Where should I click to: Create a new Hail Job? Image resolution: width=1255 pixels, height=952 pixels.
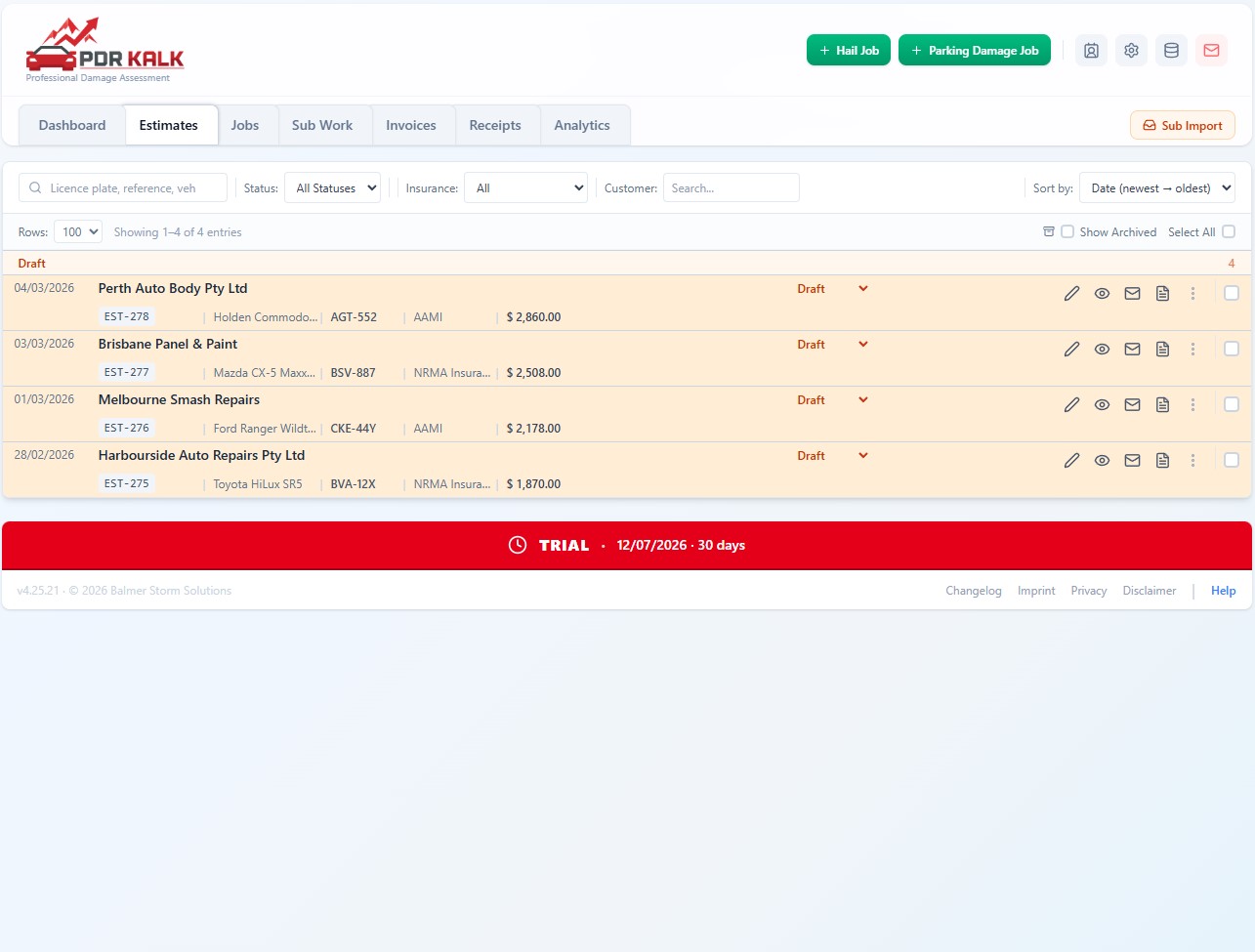point(849,51)
